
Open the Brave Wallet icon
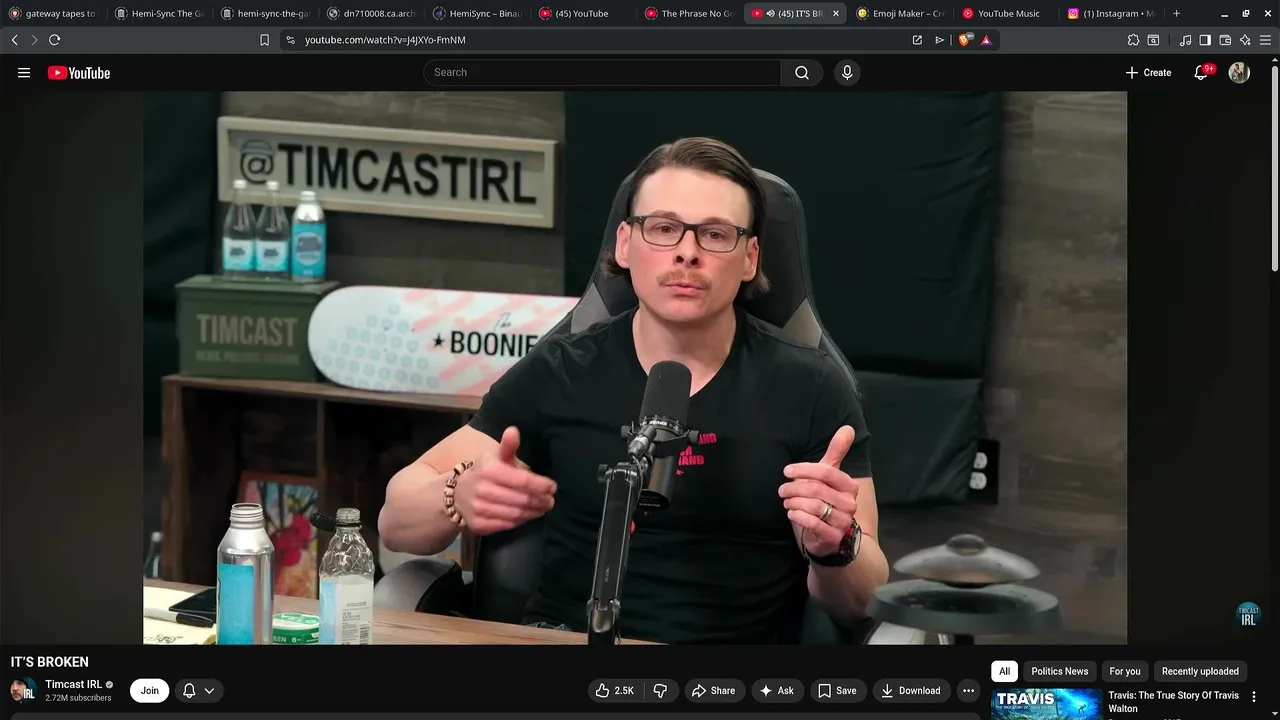point(1225,40)
